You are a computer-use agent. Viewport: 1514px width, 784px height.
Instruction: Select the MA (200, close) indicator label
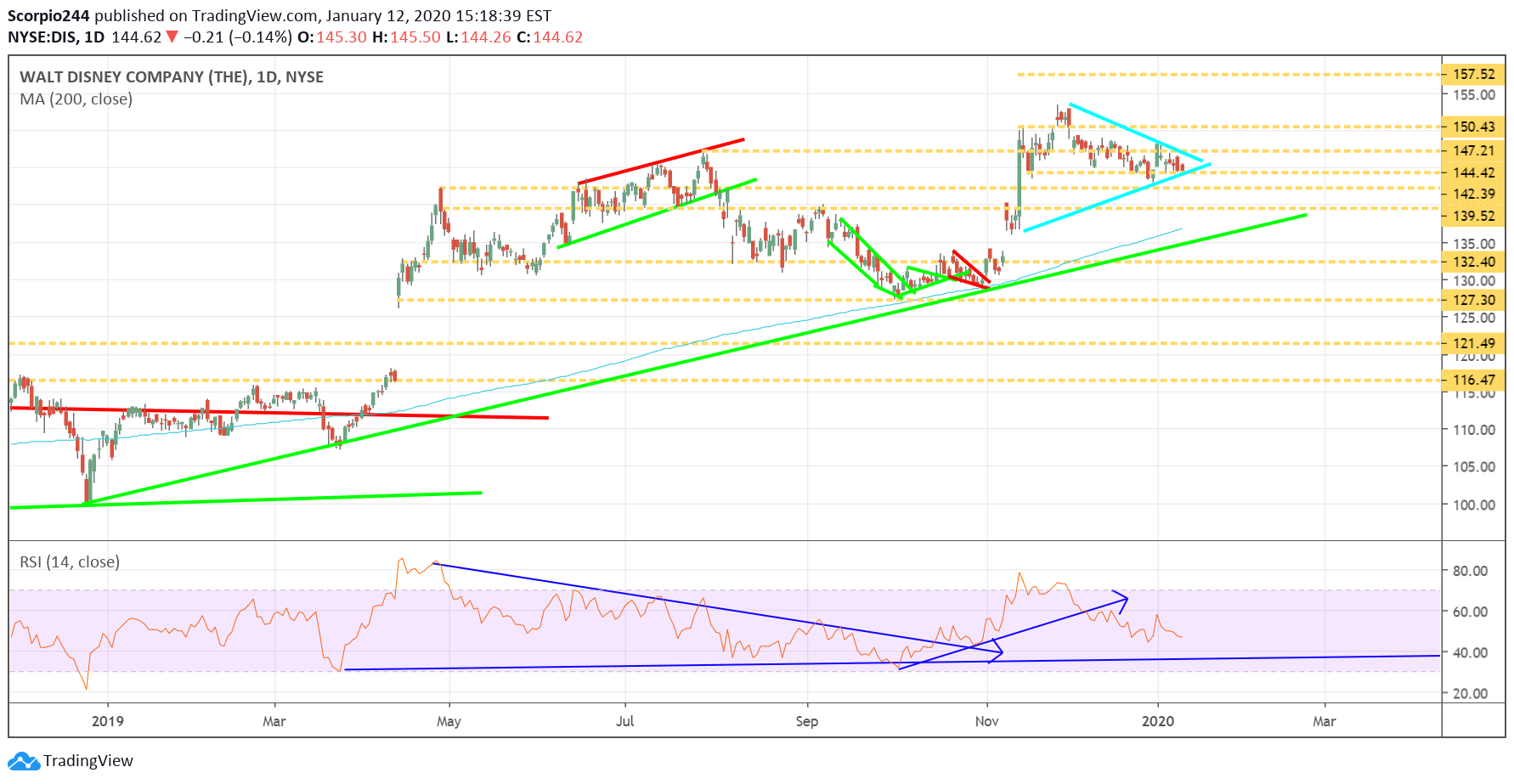[76, 99]
